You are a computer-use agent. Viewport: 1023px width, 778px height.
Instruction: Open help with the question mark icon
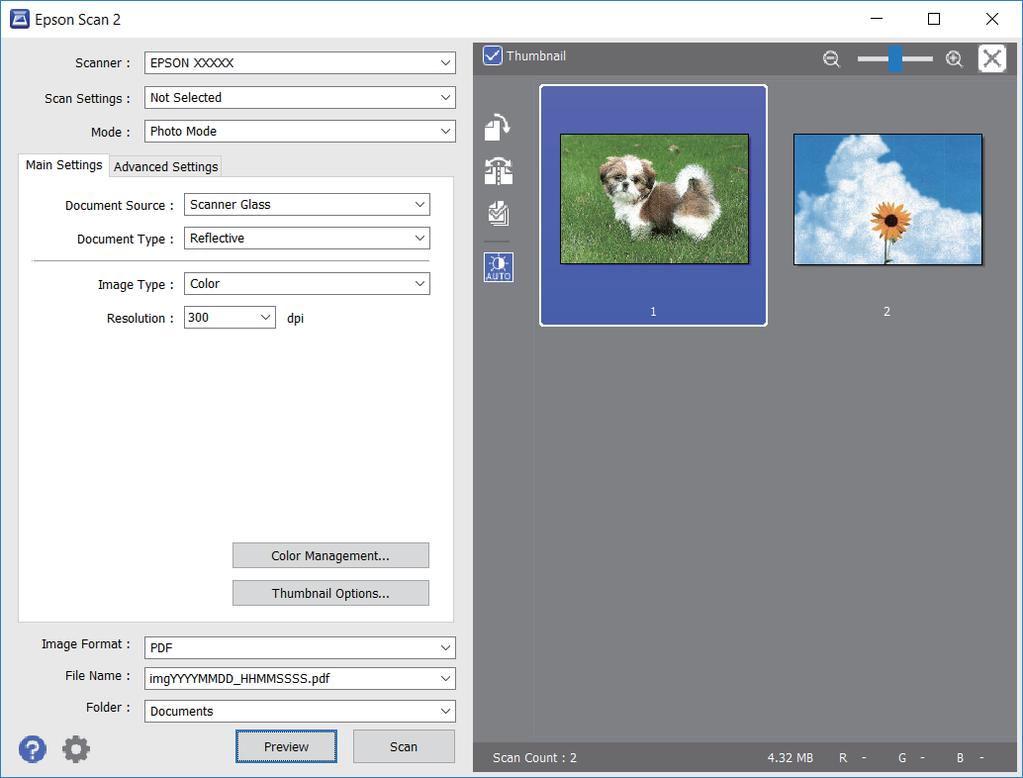pos(32,749)
